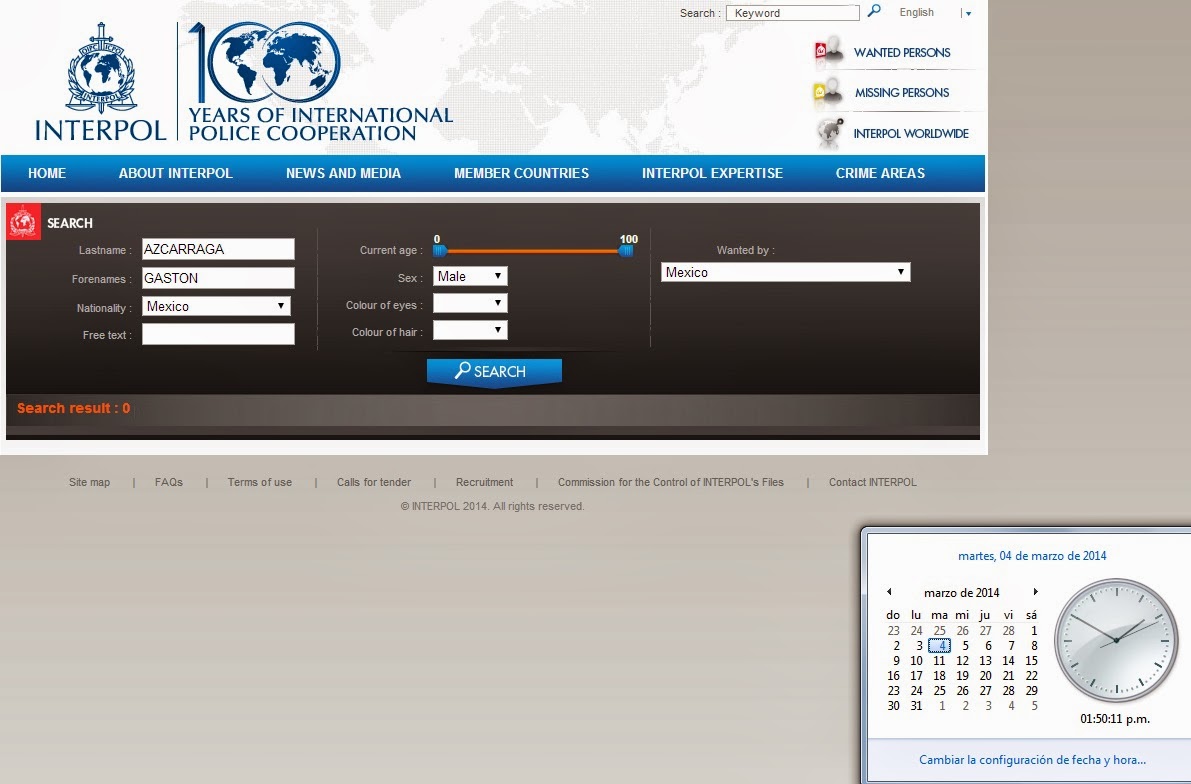Select day 31 in the calendar
Image resolution: width=1191 pixels, height=784 pixels.
(917, 706)
